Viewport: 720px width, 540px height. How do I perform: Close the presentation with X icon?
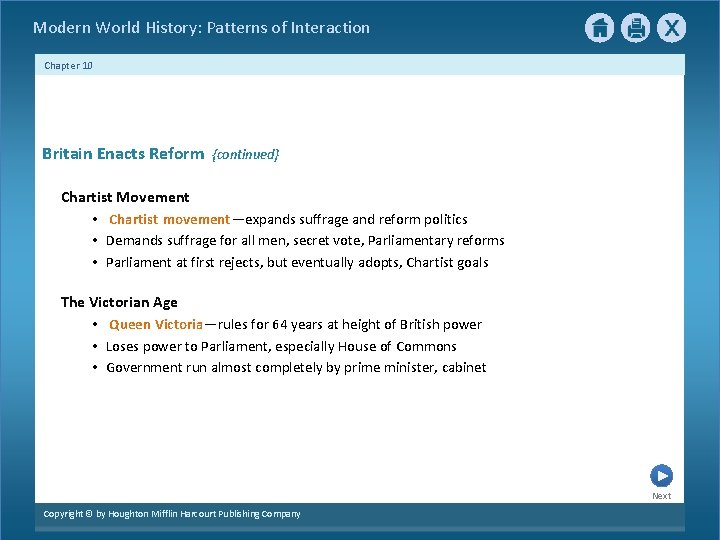tap(671, 28)
